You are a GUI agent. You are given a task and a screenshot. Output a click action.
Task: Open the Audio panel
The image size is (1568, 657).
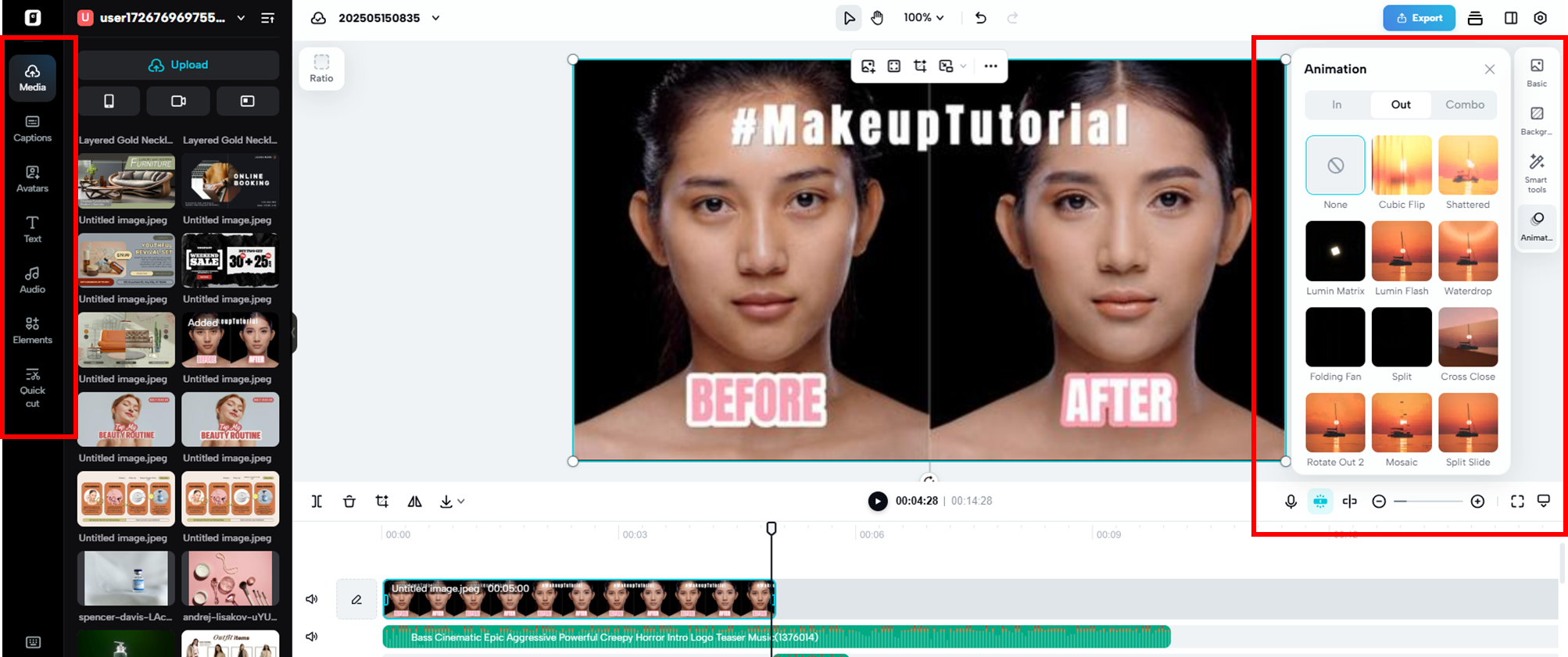click(x=32, y=280)
